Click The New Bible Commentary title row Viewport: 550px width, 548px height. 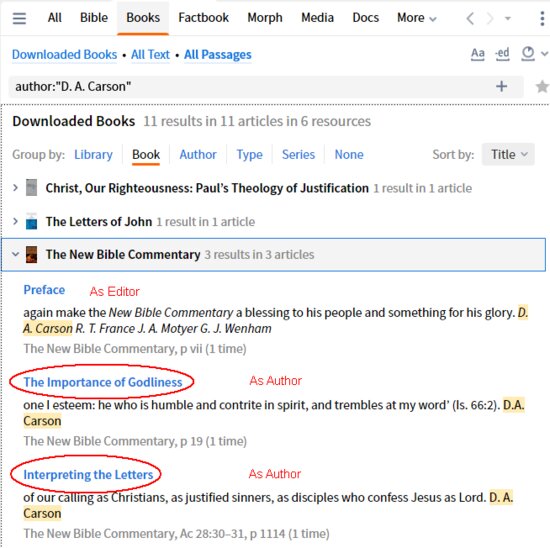(x=274, y=254)
